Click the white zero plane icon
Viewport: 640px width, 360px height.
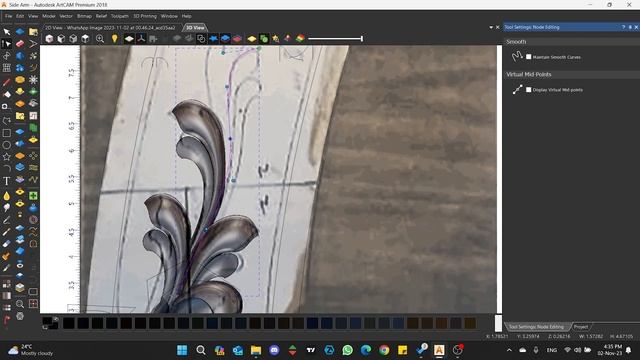[129, 39]
